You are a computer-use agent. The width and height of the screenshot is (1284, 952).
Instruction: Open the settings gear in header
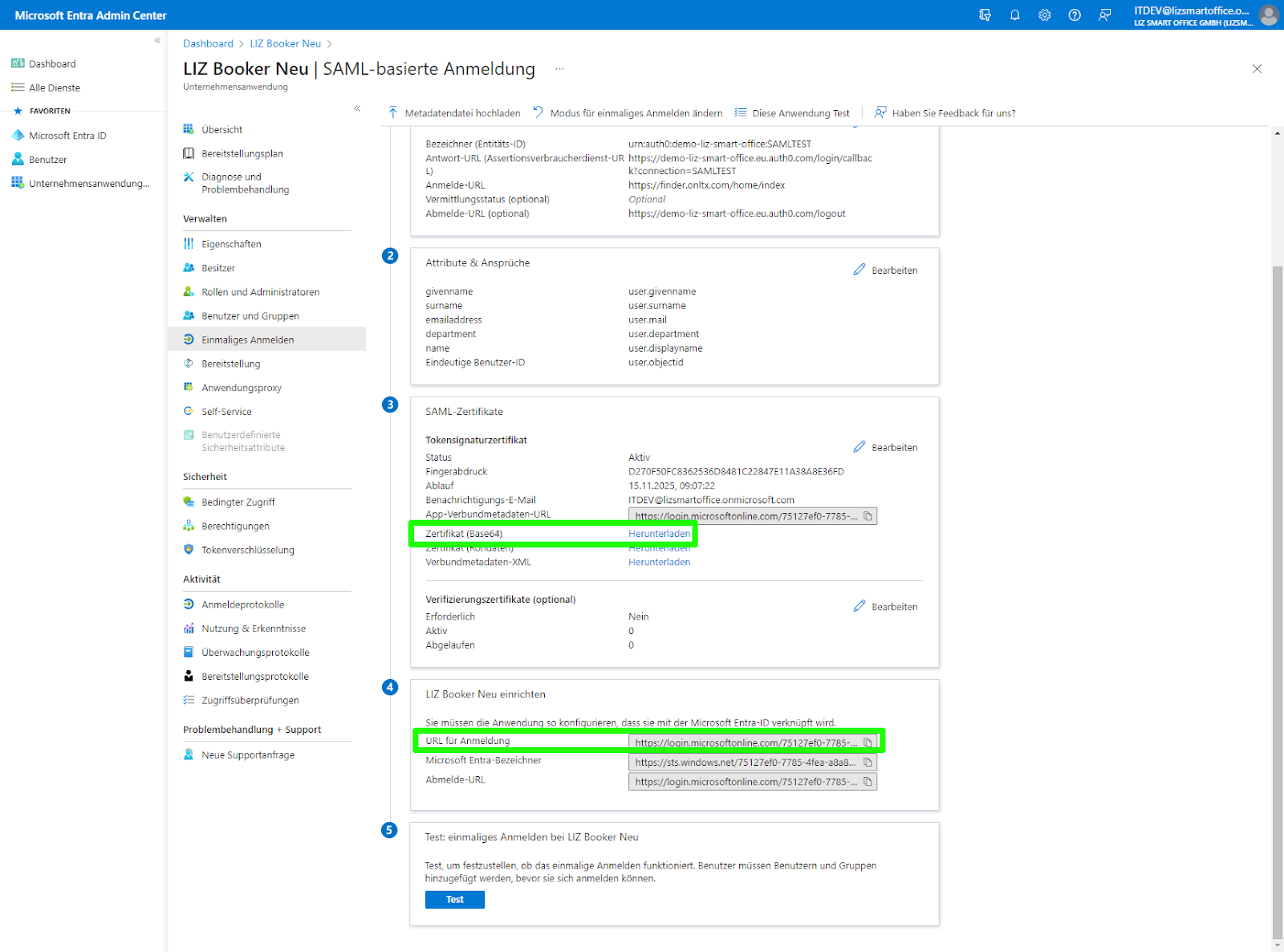click(x=1044, y=15)
